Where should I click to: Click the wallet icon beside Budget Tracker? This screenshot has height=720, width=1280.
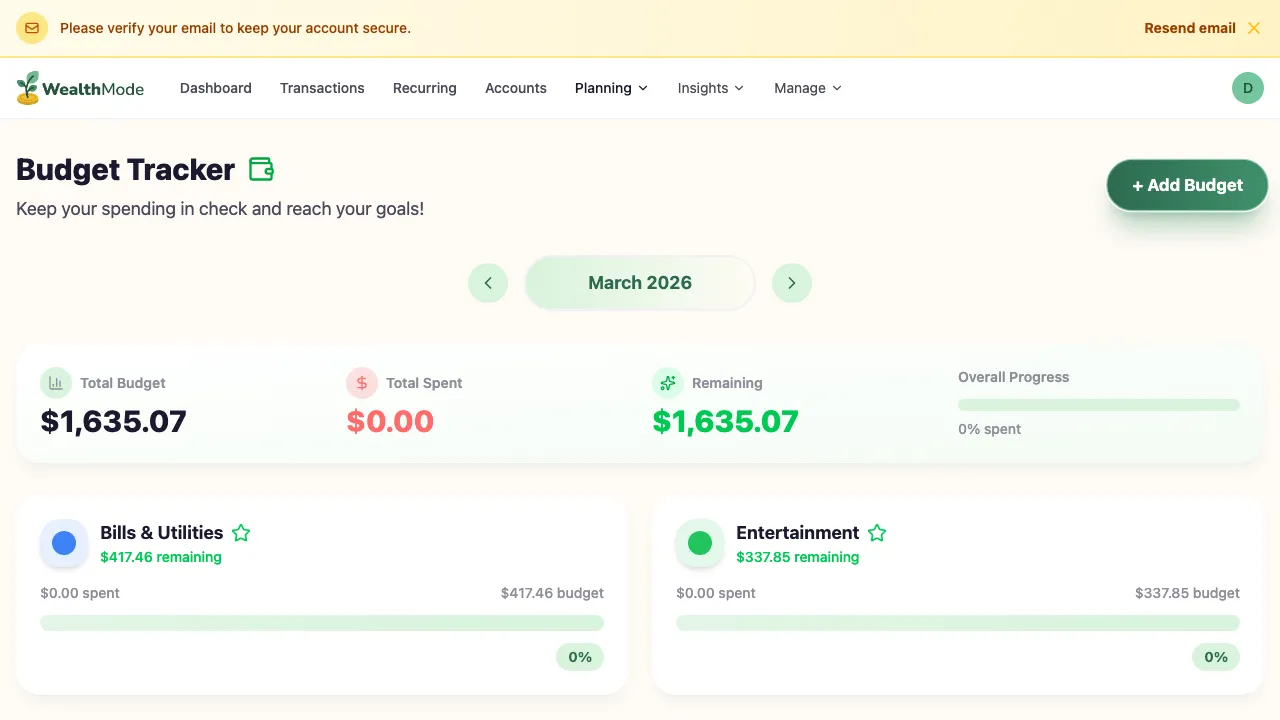point(261,169)
